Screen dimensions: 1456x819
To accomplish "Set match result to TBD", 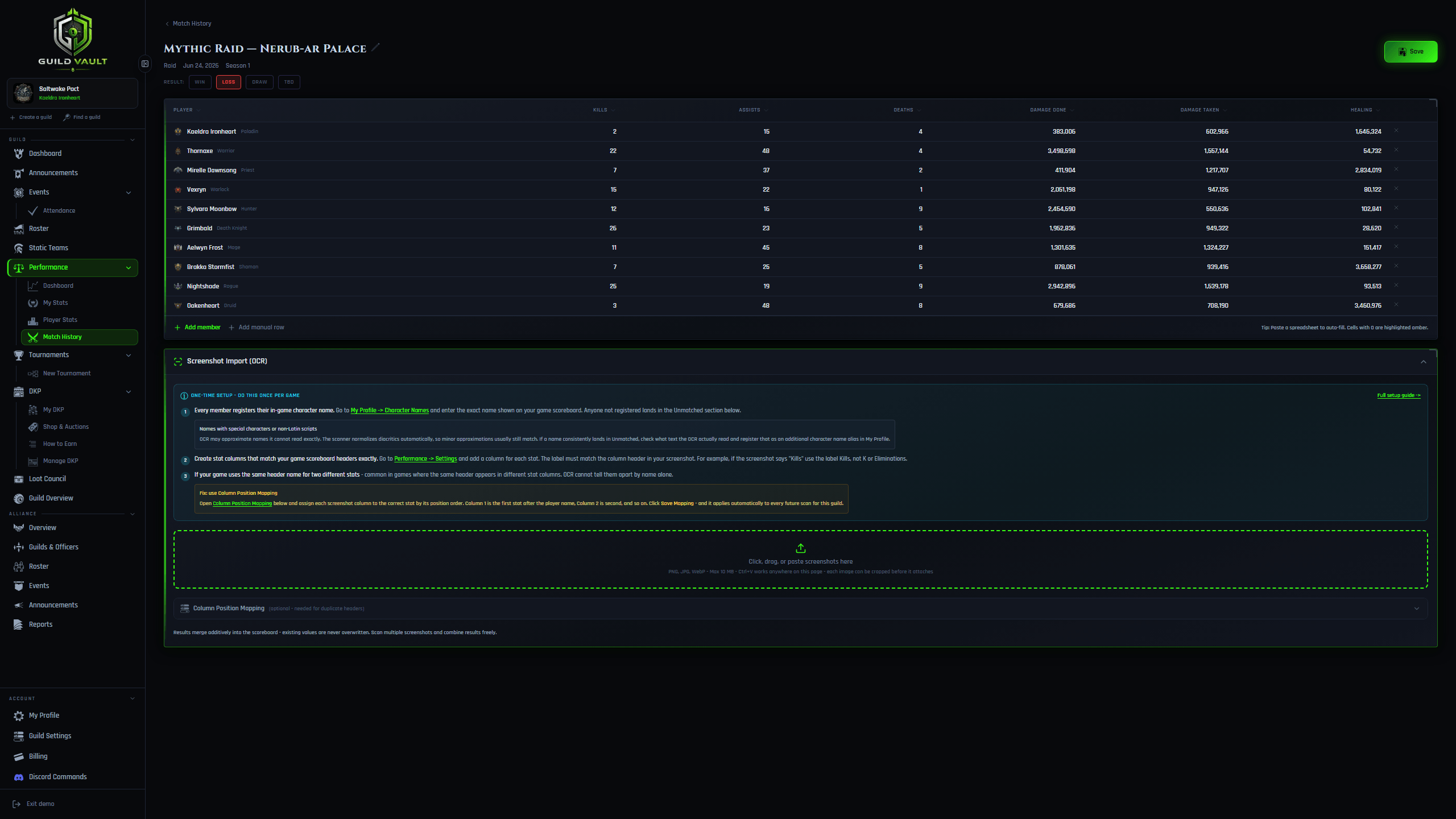I will click(289, 82).
